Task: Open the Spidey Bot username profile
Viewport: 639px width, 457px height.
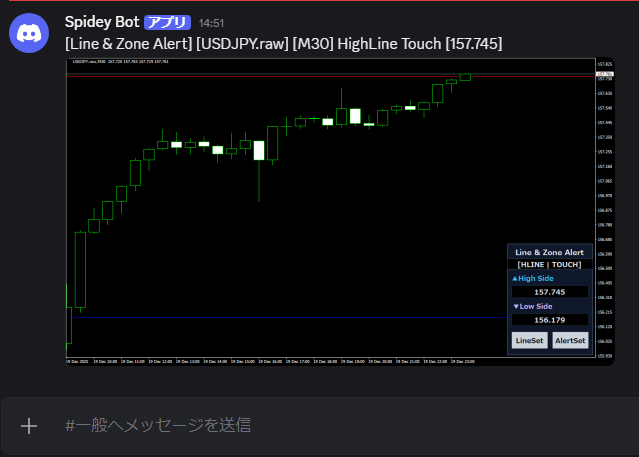Action: [x=102, y=22]
